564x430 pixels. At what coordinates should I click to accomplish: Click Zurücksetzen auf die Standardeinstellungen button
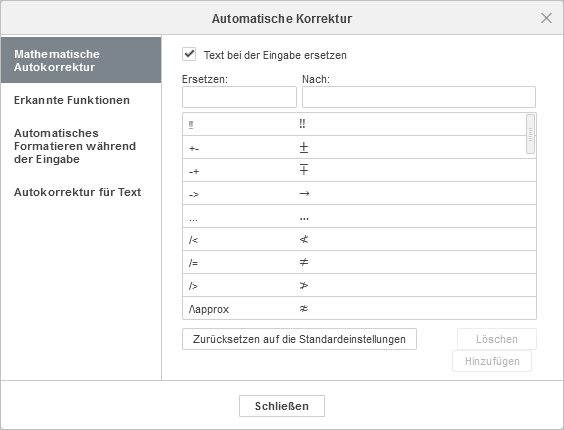pos(299,339)
